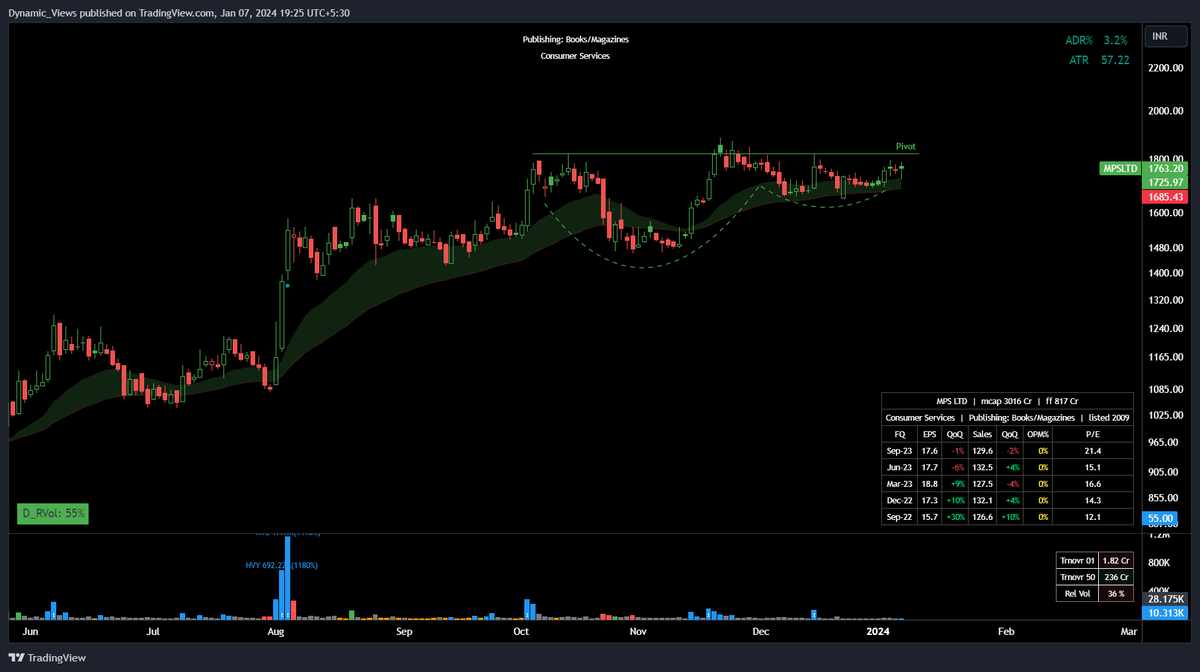Viewport: 1200px width, 672px height.
Task: Click the Jun label on time axis
Action: pos(30,632)
